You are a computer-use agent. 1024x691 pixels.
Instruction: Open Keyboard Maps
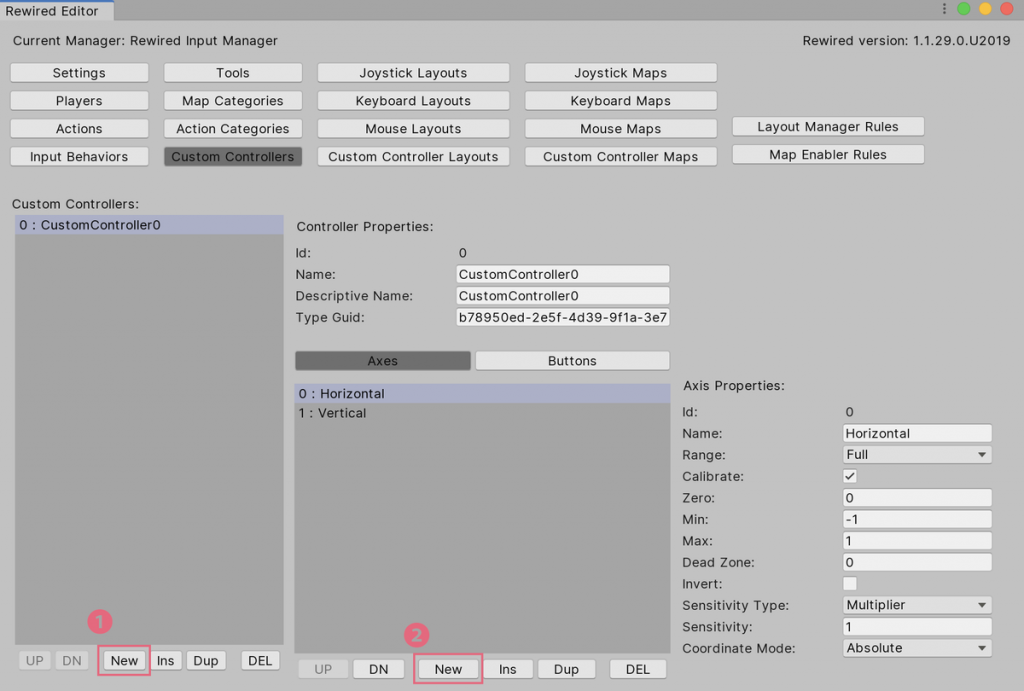(x=620, y=101)
